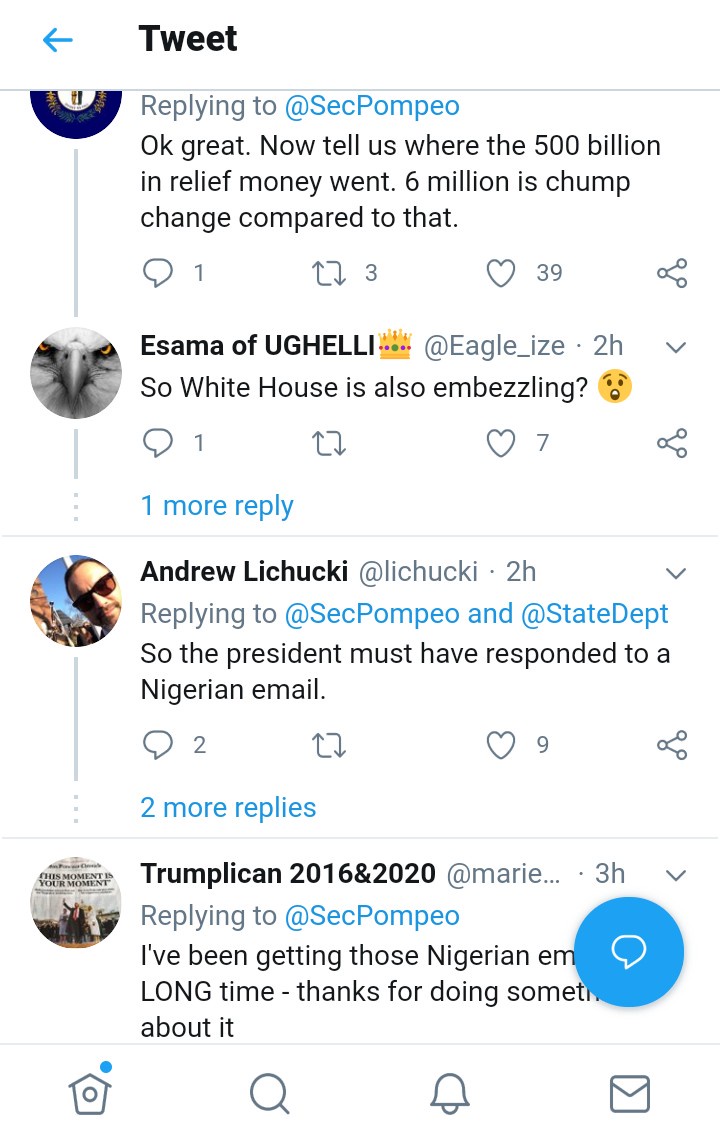Open options chevron on Esama's tweet
Viewport: 720px width, 1131px height.
676,348
